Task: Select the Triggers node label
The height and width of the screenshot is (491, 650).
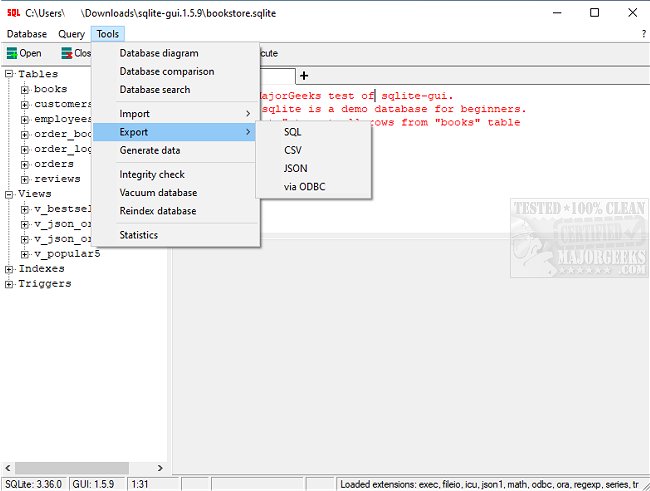Action: point(45,283)
